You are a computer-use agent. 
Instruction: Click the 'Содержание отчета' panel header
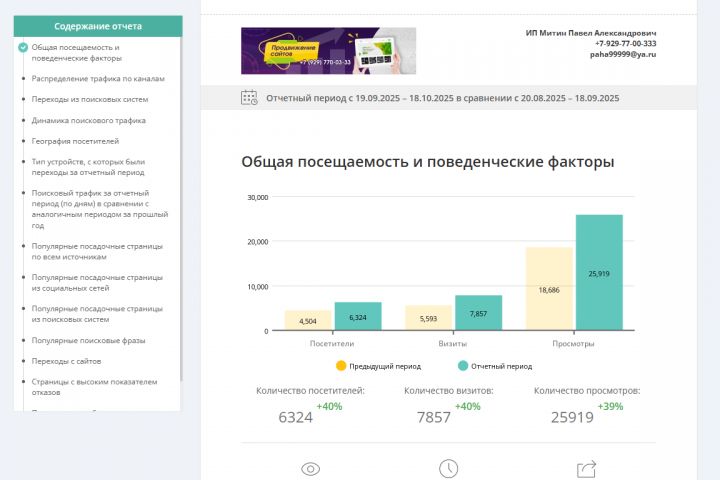click(x=98, y=26)
